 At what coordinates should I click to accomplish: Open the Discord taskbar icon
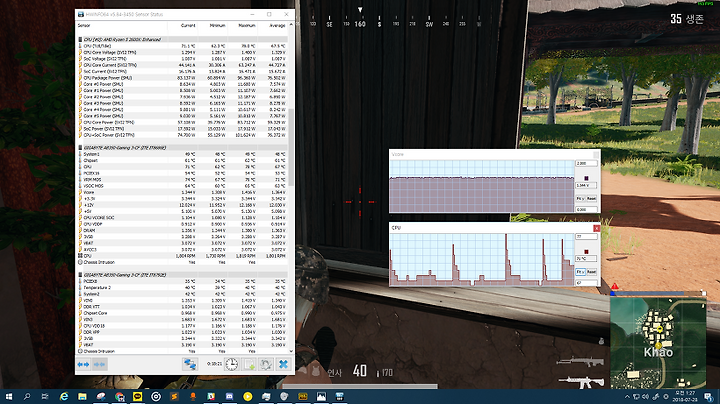click(229, 397)
